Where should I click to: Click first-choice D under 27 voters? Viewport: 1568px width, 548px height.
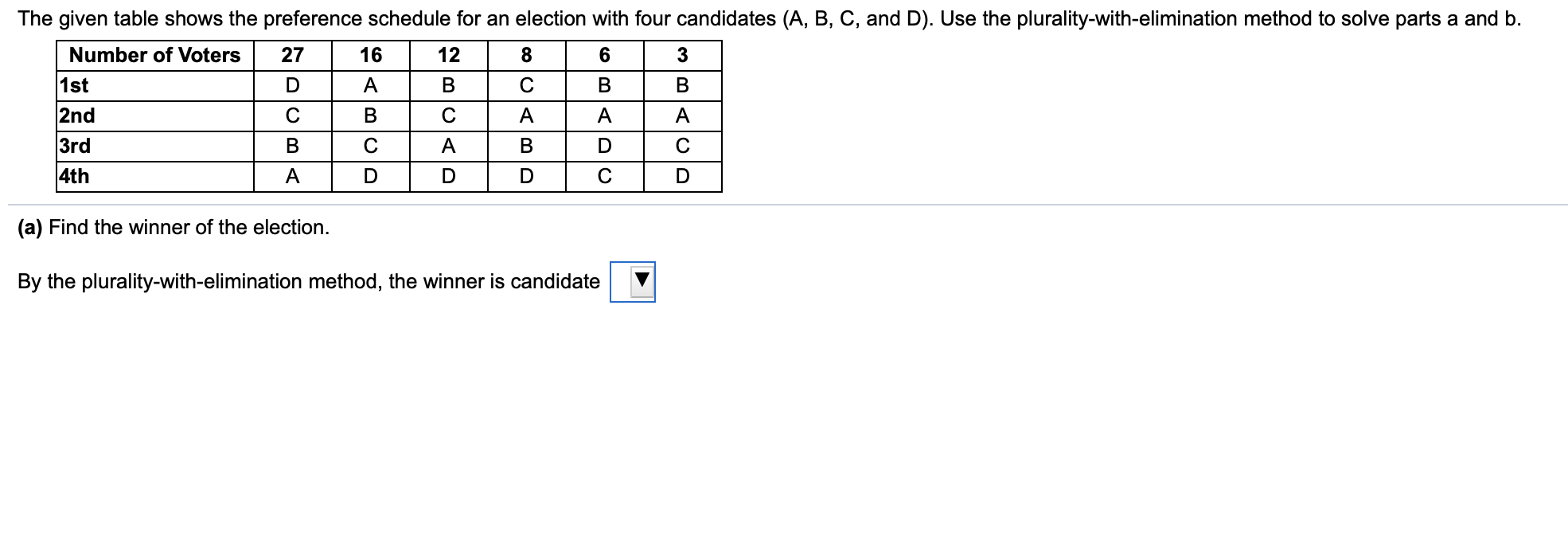293,86
